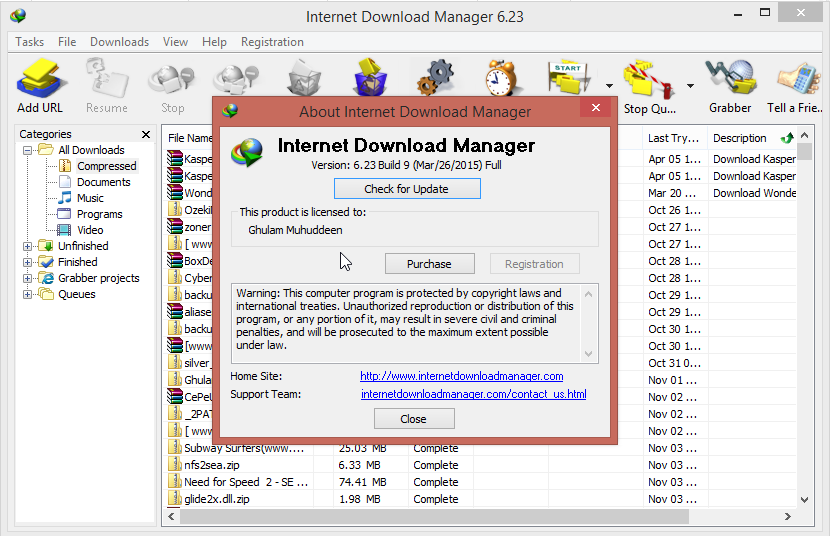Screen dimensions: 830x536
Task: Click the Check for Update button
Action: coord(407,189)
